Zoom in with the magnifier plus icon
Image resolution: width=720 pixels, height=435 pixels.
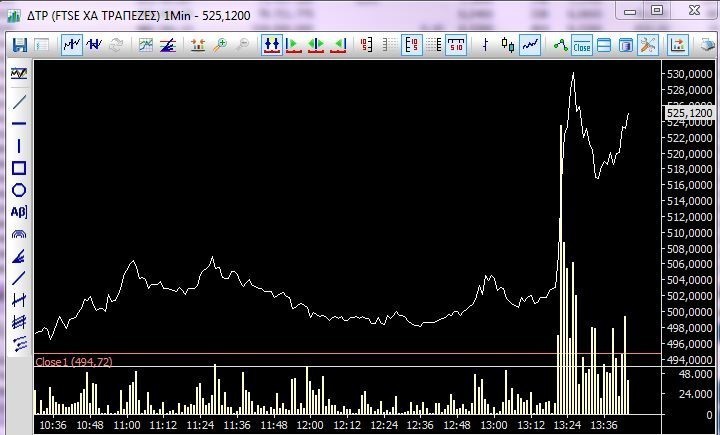(x=220, y=45)
